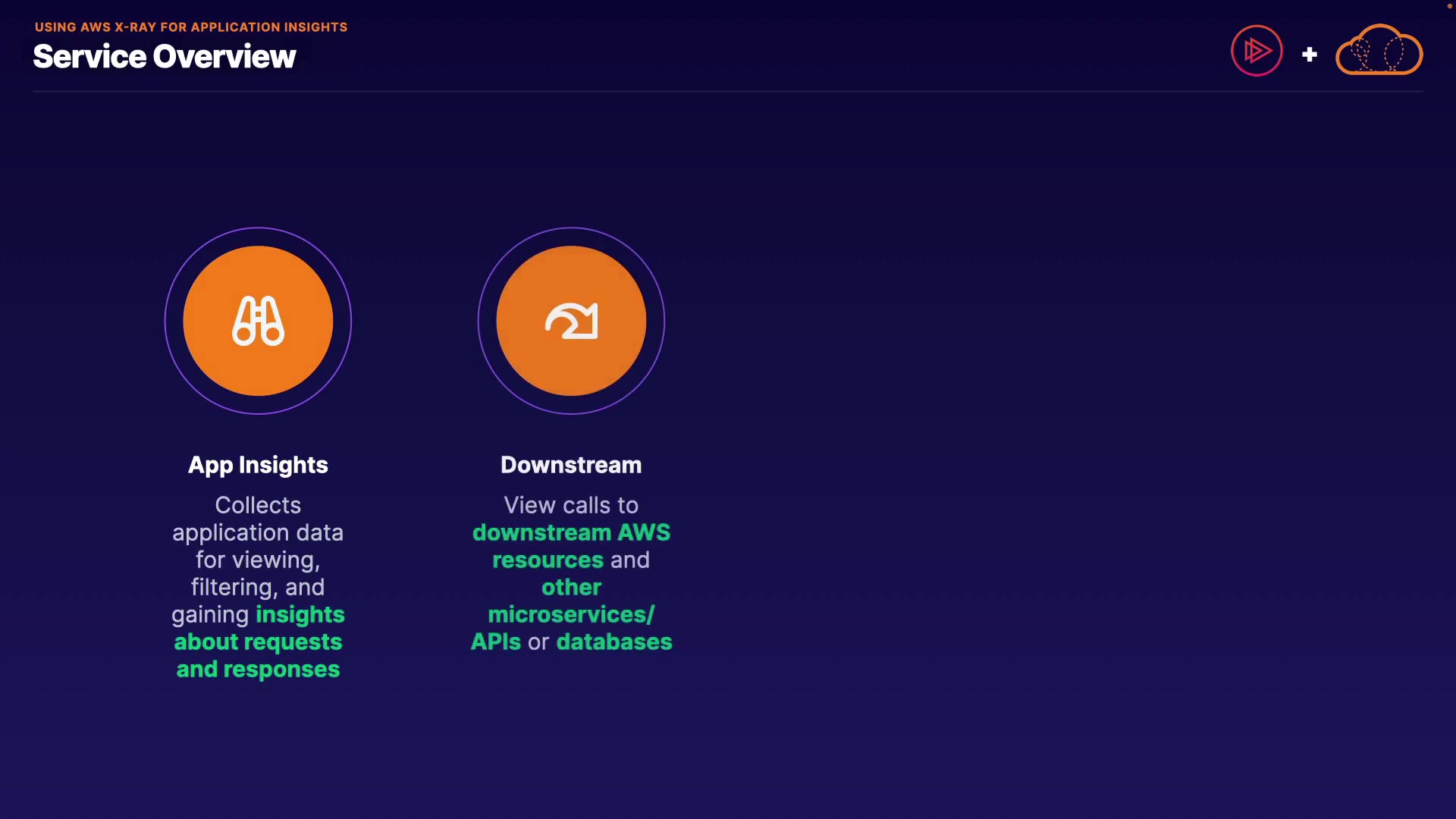The height and width of the screenshot is (819, 1456).
Task: Click the plus sign between logos
Action: coord(1309,55)
